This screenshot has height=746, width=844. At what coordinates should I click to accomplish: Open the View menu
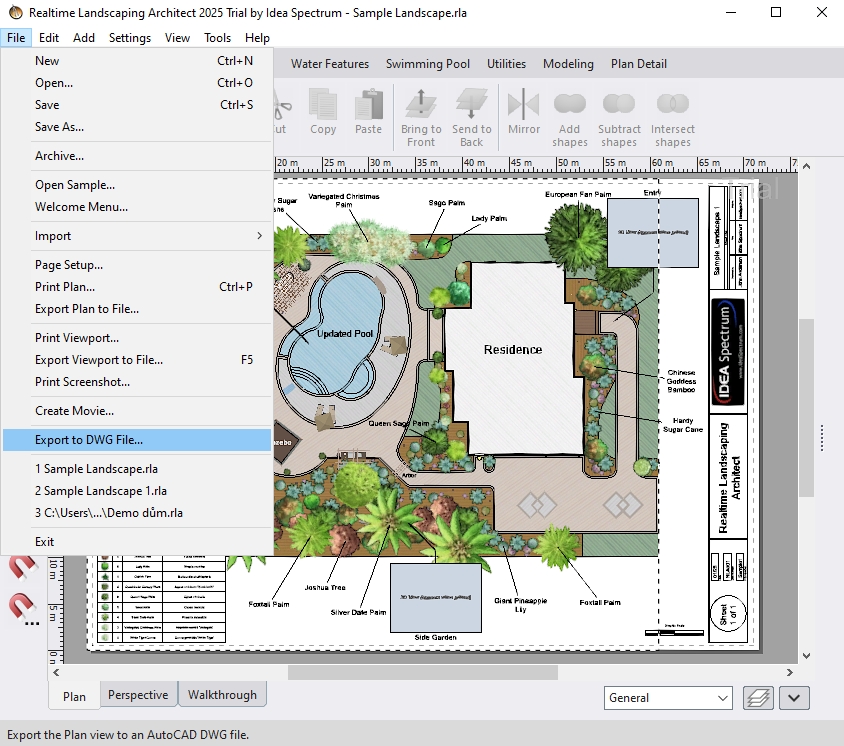177,38
